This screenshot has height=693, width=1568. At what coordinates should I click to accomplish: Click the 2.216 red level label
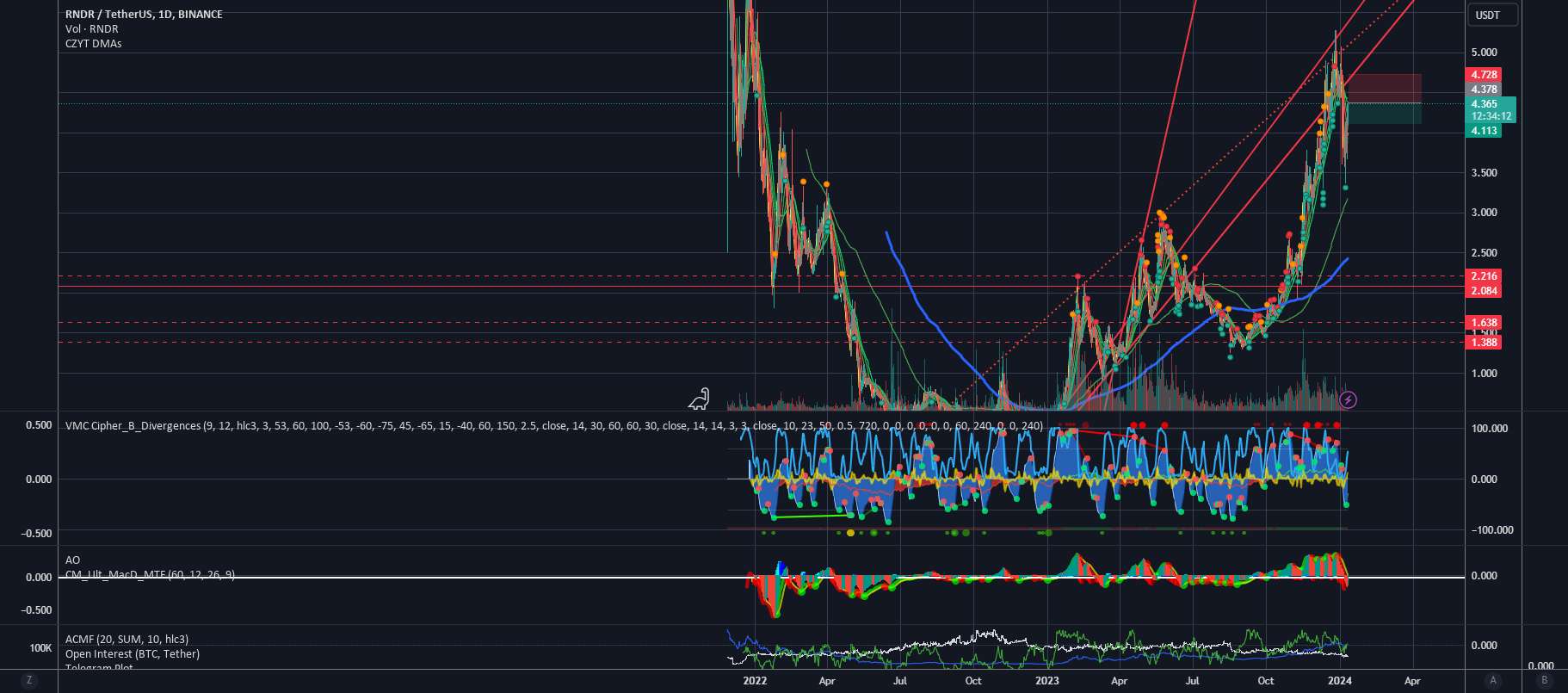[x=1484, y=276]
